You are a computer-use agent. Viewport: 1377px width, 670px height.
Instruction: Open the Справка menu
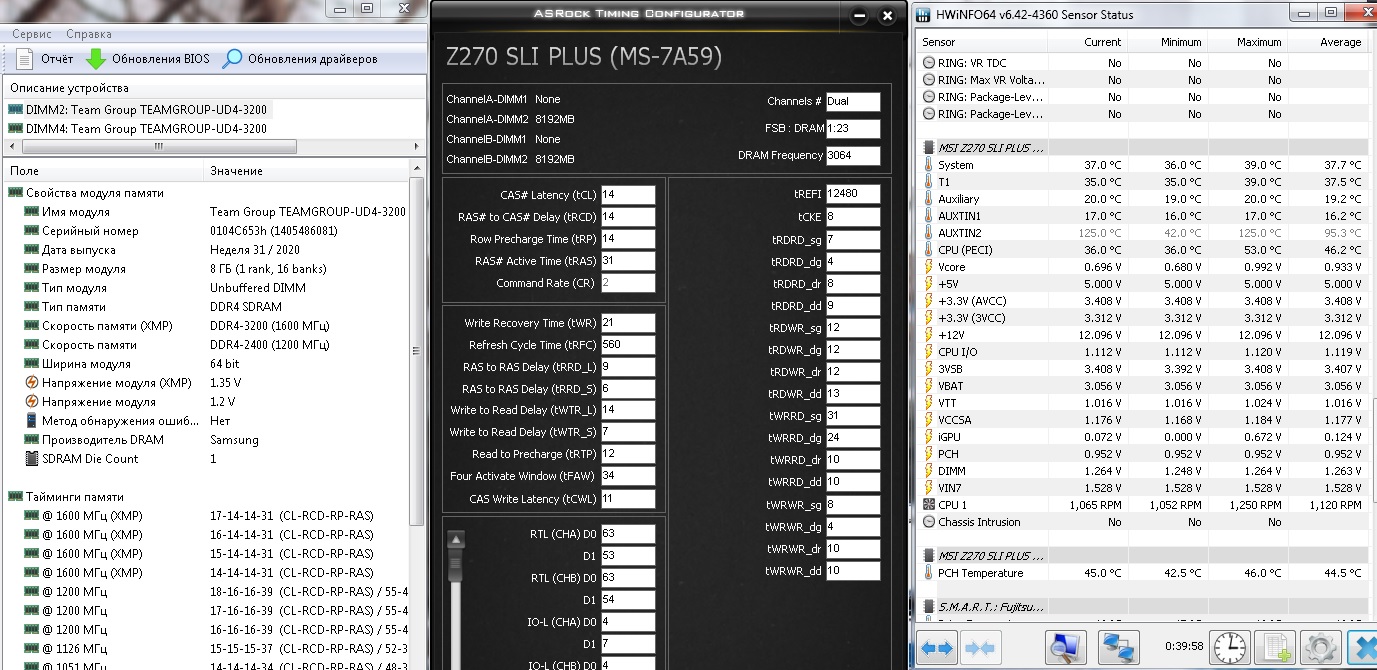pyautogui.click(x=87, y=34)
